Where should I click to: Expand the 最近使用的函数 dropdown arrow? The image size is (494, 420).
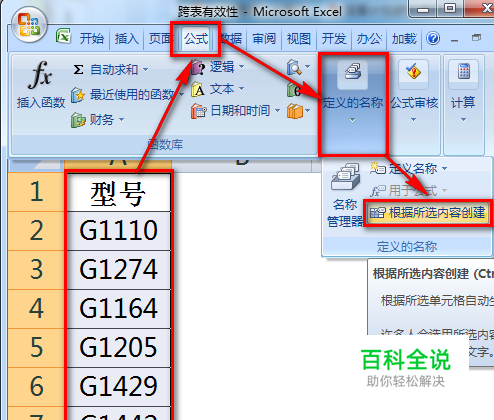(x=181, y=95)
